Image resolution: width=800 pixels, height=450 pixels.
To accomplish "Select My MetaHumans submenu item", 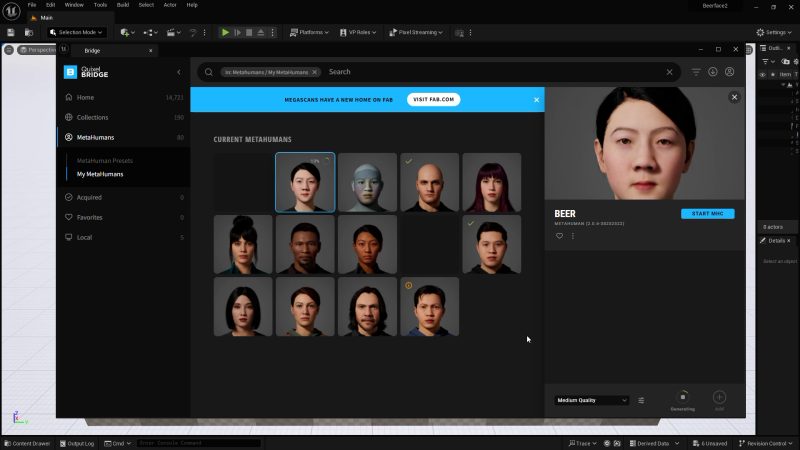I will (x=100, y=174).
